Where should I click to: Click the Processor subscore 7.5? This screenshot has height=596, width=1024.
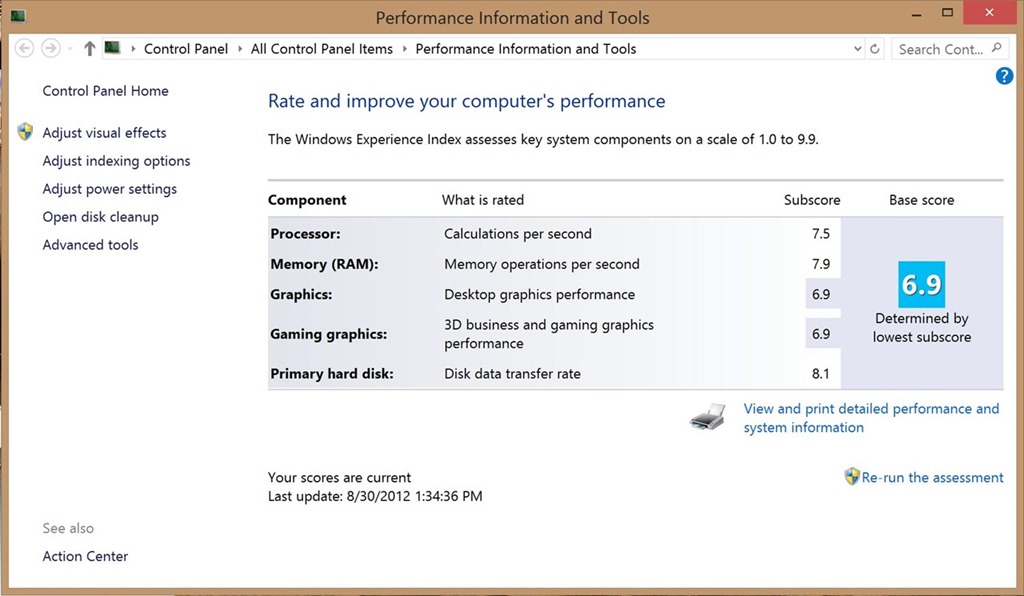821,234
